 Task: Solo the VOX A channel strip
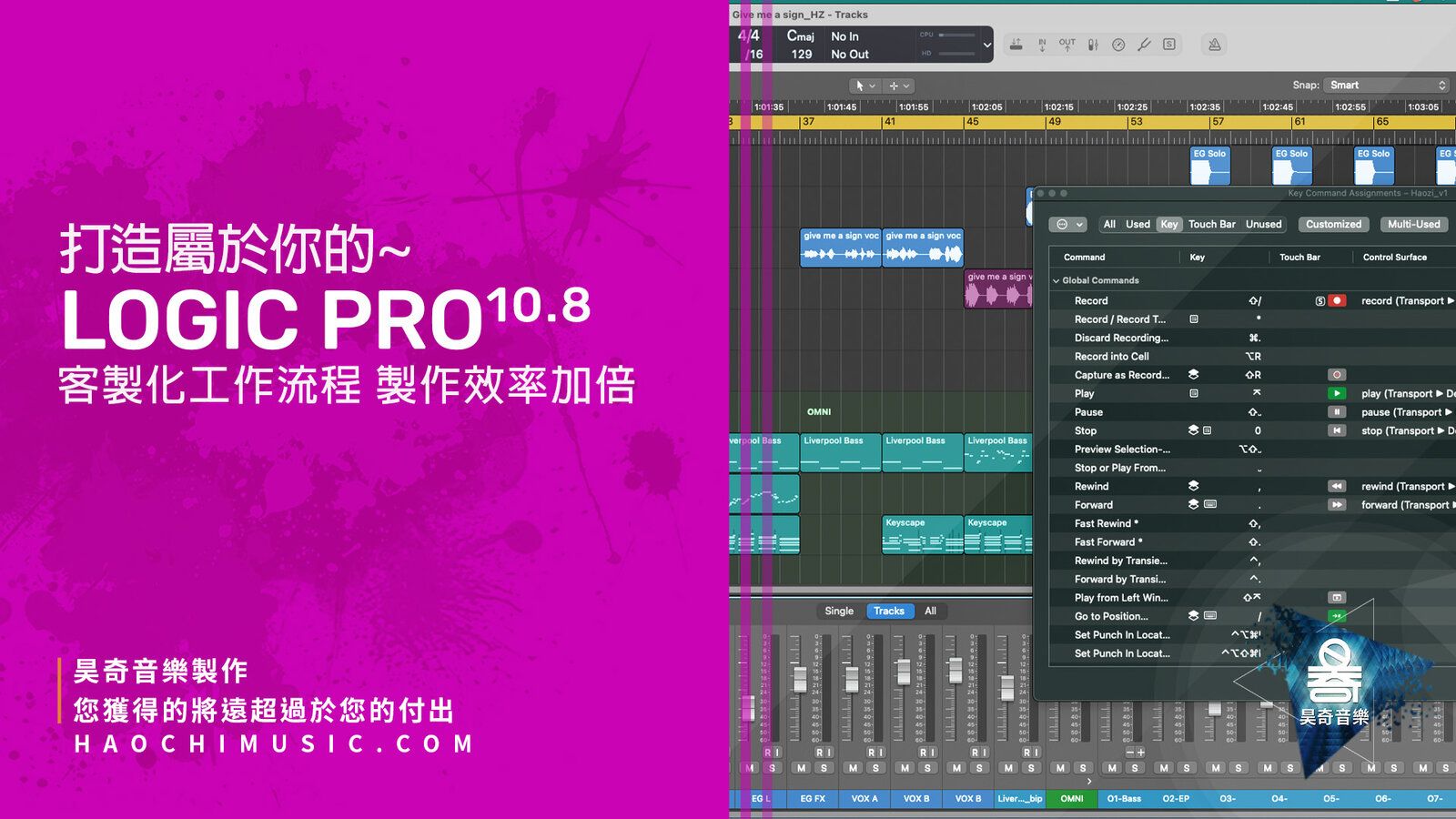(876, 768)
